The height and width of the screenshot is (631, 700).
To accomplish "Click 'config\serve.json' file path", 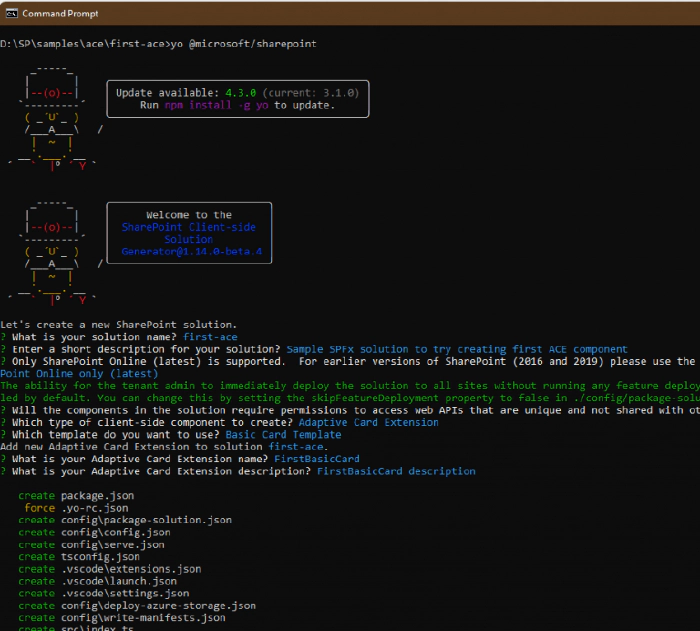I will tap(113, 544).
